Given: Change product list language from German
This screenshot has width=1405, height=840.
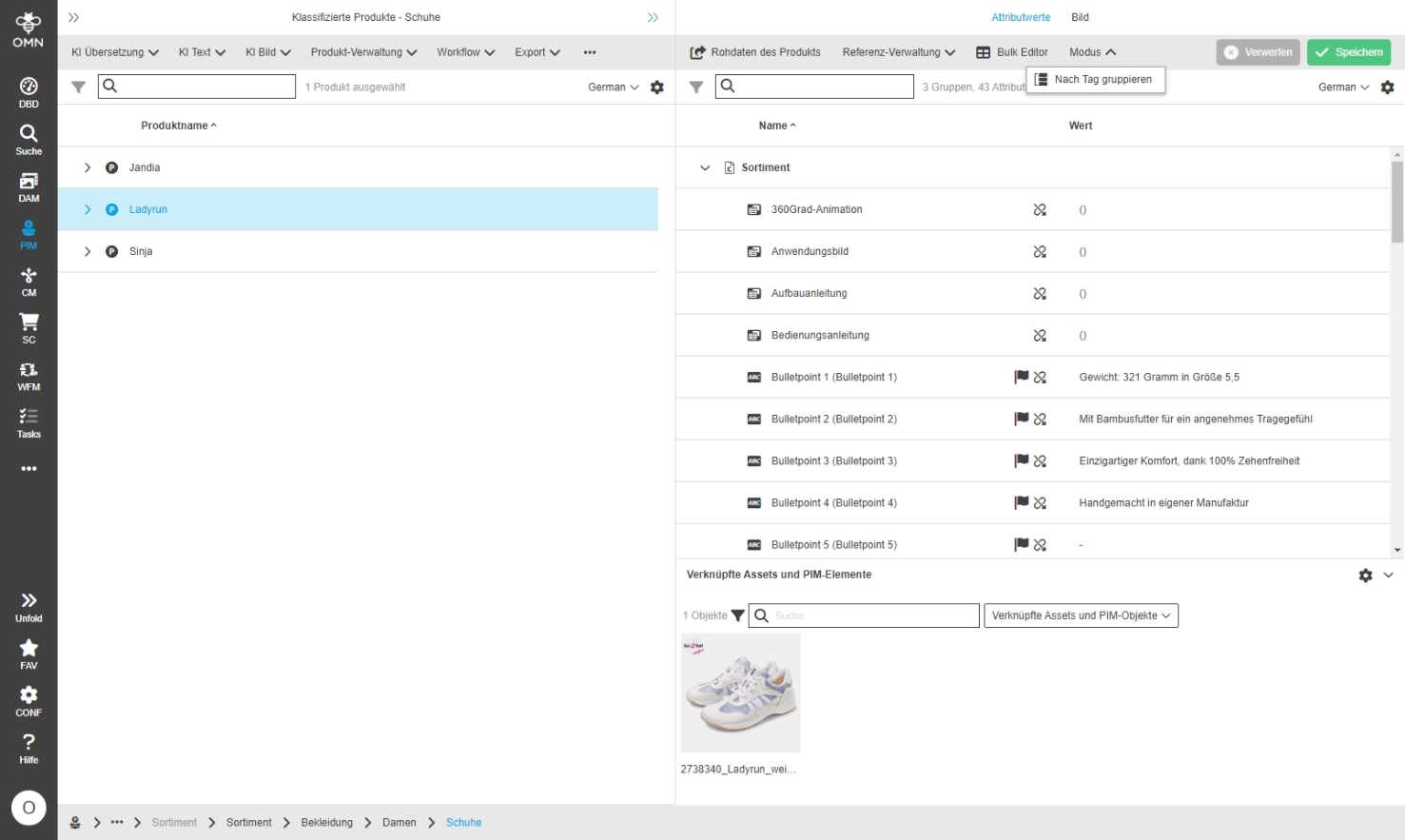Looking at the screenshot, I should tap(614, 88).
